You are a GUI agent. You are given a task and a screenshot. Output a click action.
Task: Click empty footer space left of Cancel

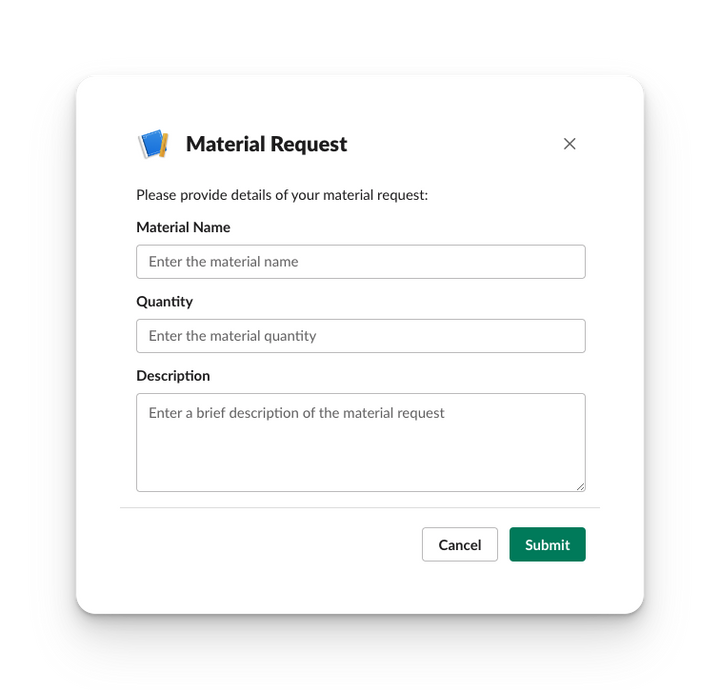270,545
